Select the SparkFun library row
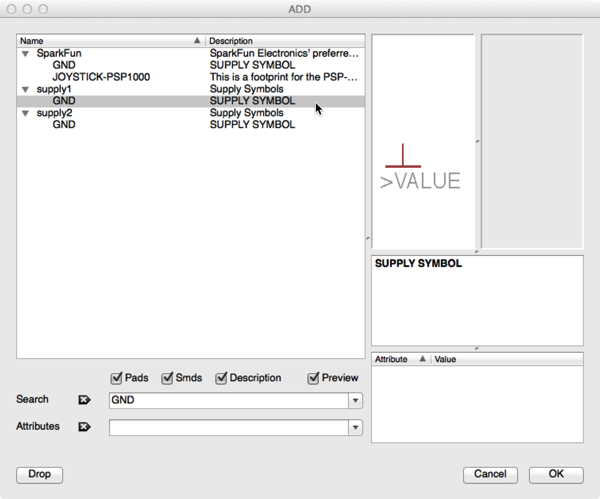 191,53
